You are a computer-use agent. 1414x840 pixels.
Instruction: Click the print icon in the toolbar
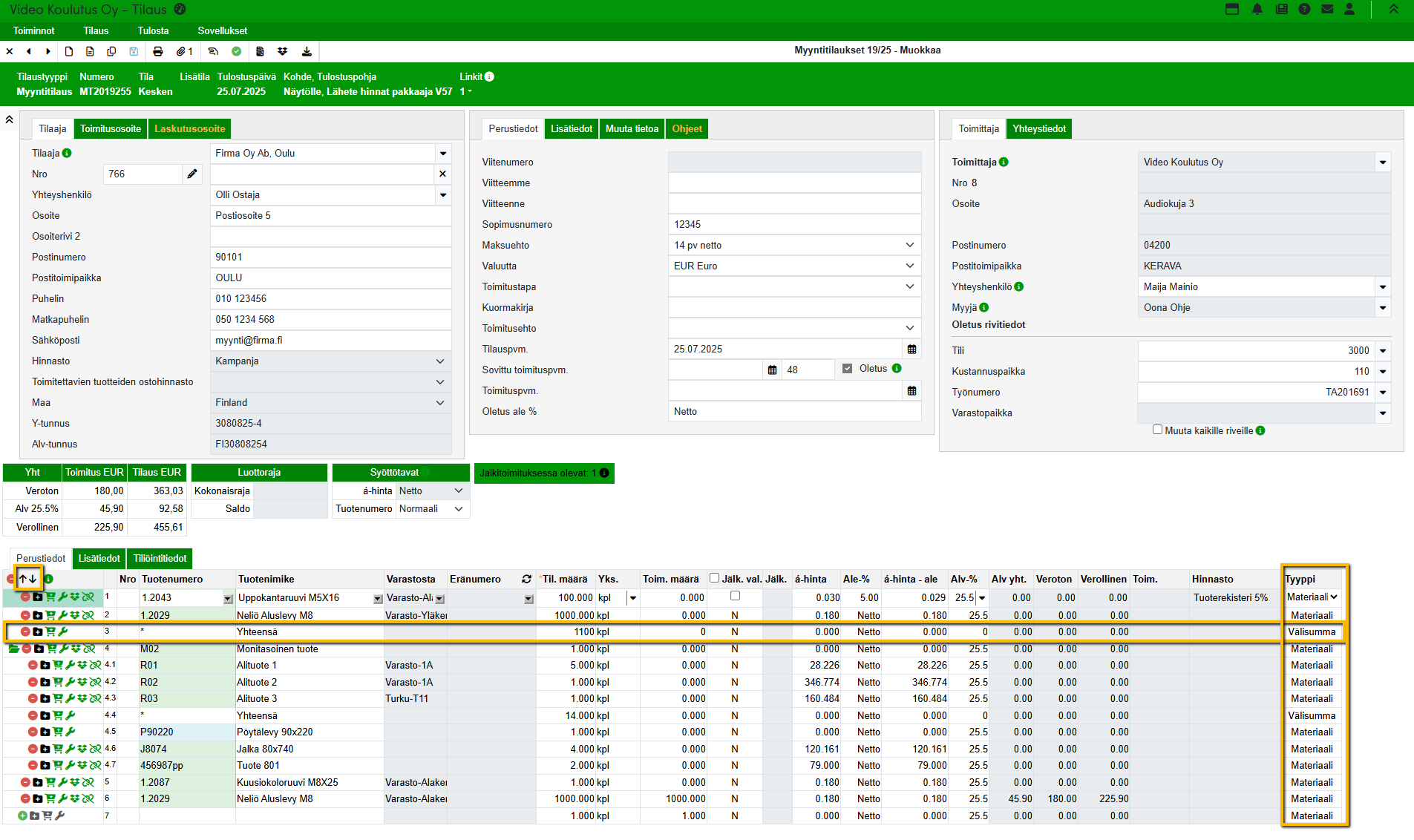[x=157, y=51]
